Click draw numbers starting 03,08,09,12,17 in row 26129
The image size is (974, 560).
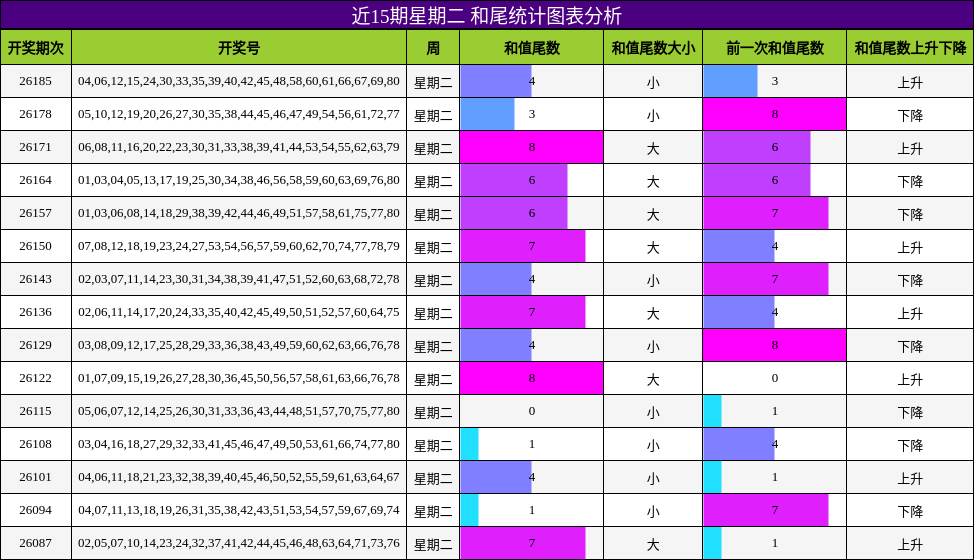[239, 345]
